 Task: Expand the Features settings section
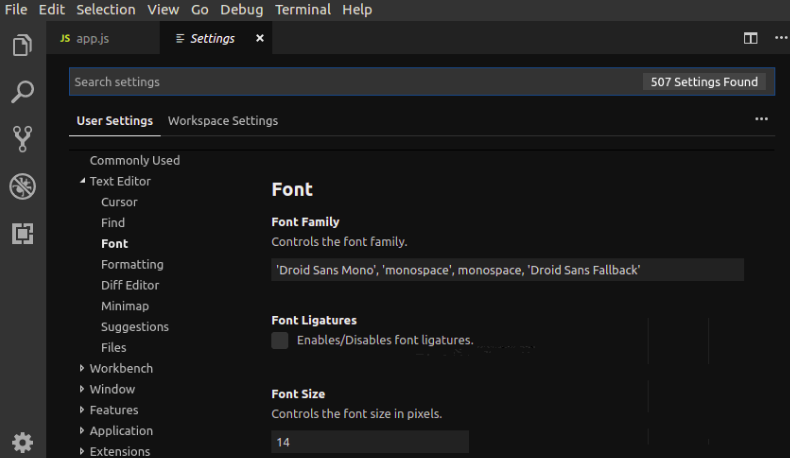pos(82,410)
